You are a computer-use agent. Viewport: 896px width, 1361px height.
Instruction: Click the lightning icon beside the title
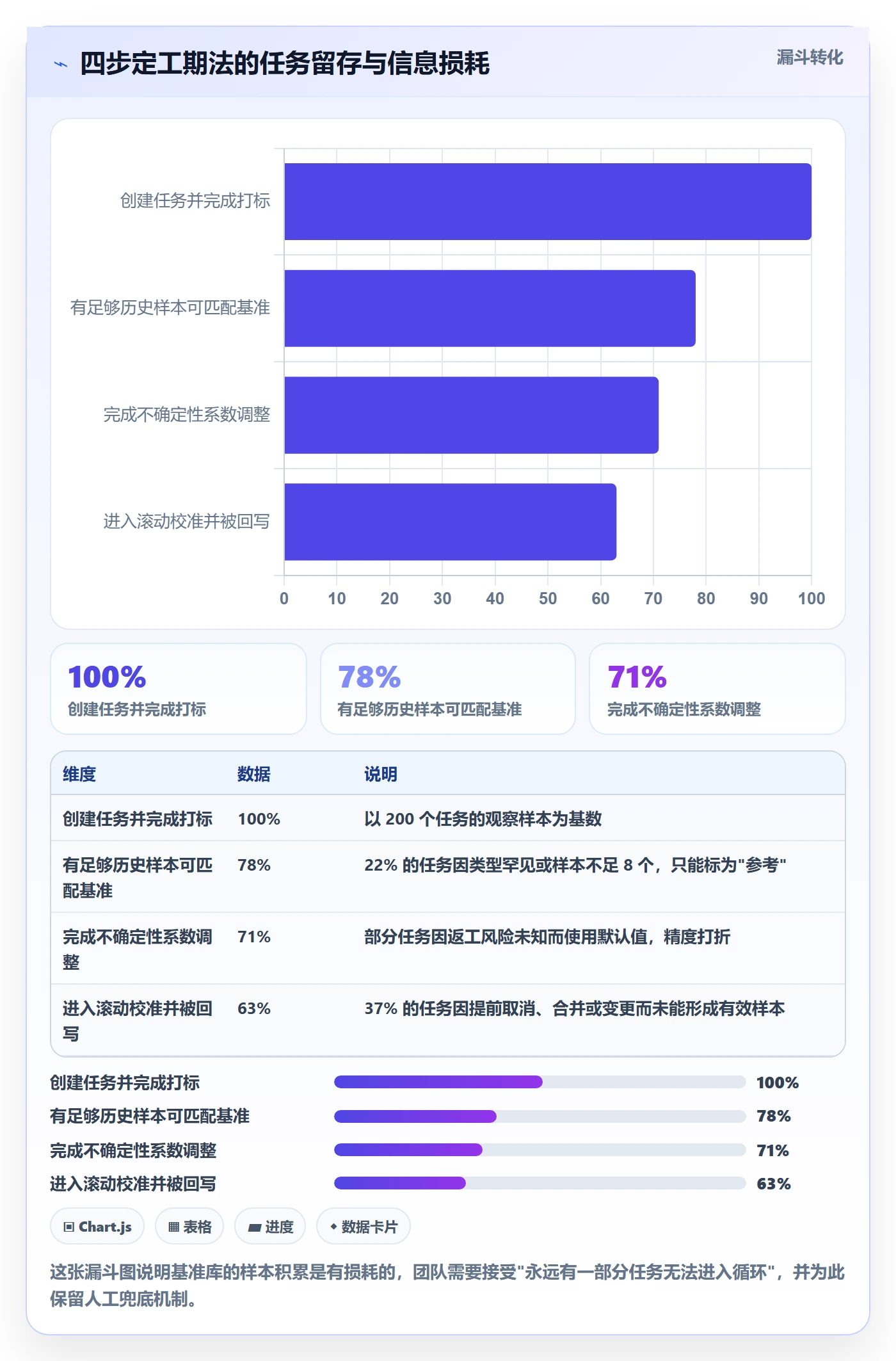(x=61, y=64)
